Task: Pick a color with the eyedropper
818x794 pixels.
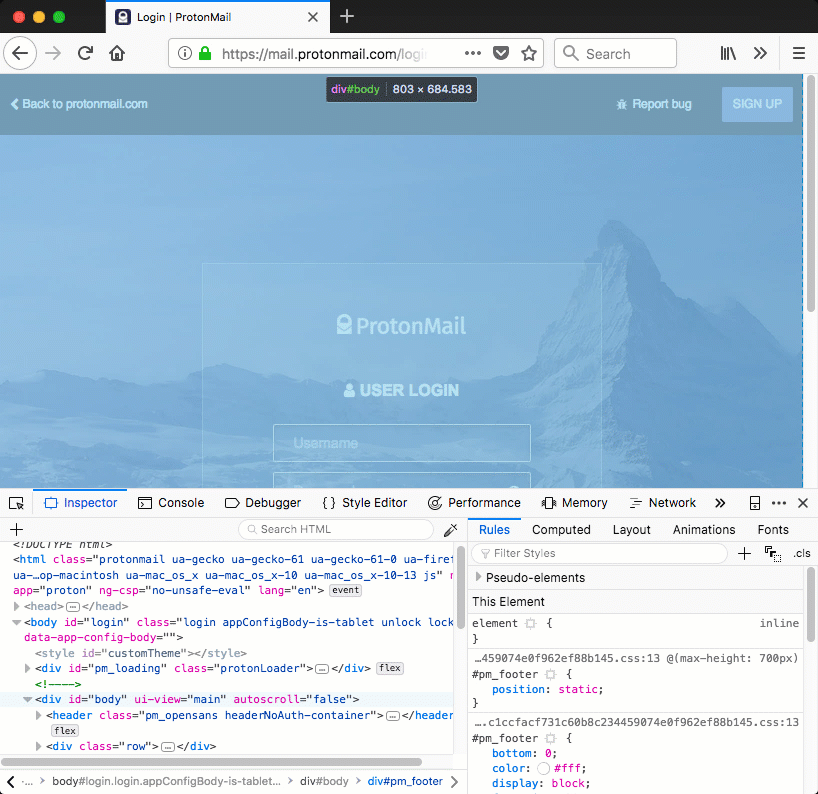Action: click(x=450, y=530)
